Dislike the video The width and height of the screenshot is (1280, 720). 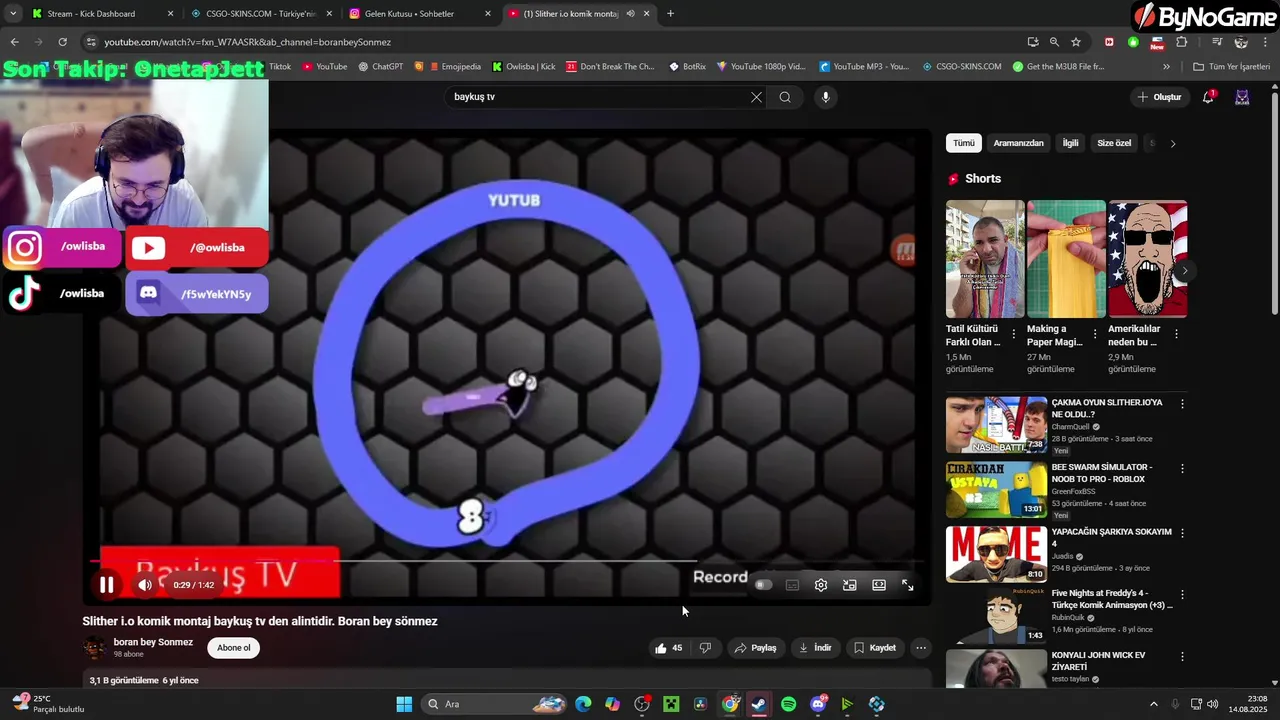705,648
